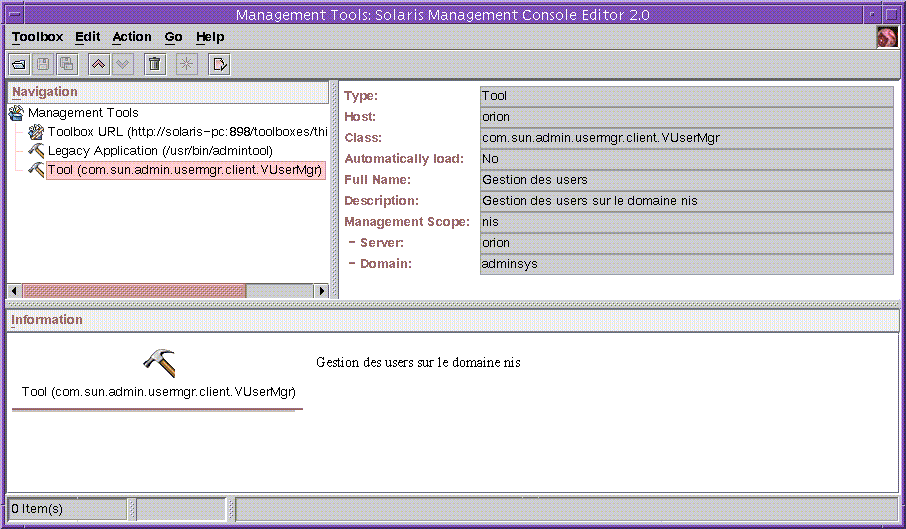Click the Management Scope label

pos(407,222)
